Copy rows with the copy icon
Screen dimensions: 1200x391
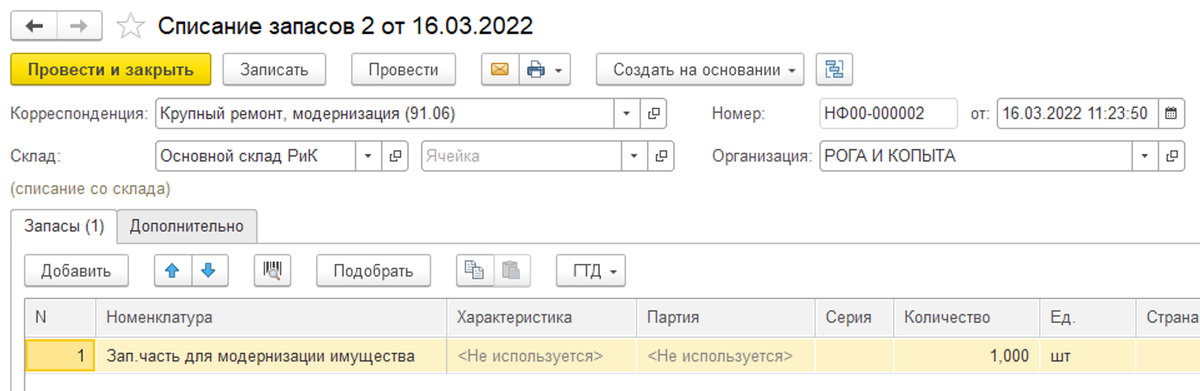point(475,270)
